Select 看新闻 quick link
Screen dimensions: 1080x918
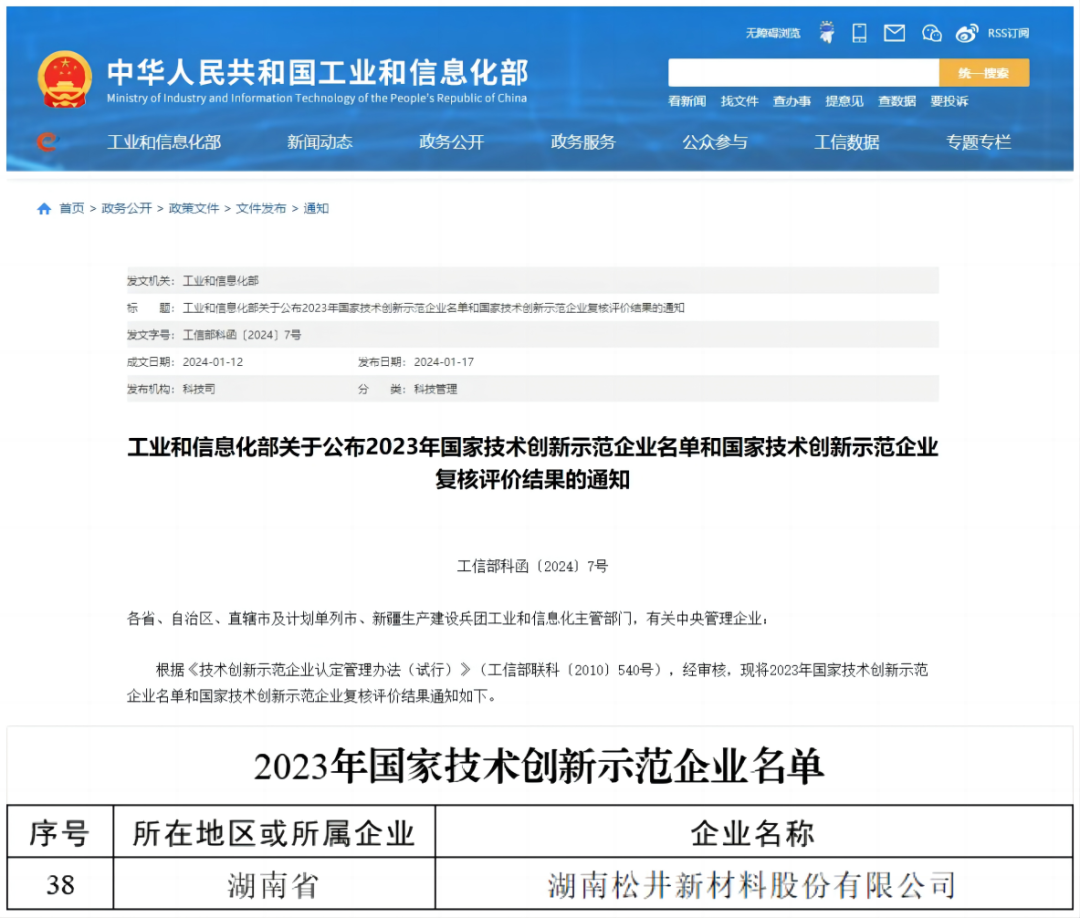pos(687,101)
